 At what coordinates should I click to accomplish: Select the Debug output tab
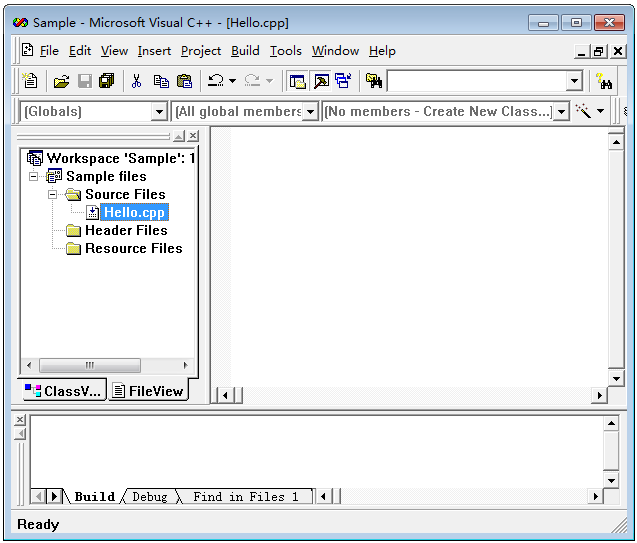150,496
